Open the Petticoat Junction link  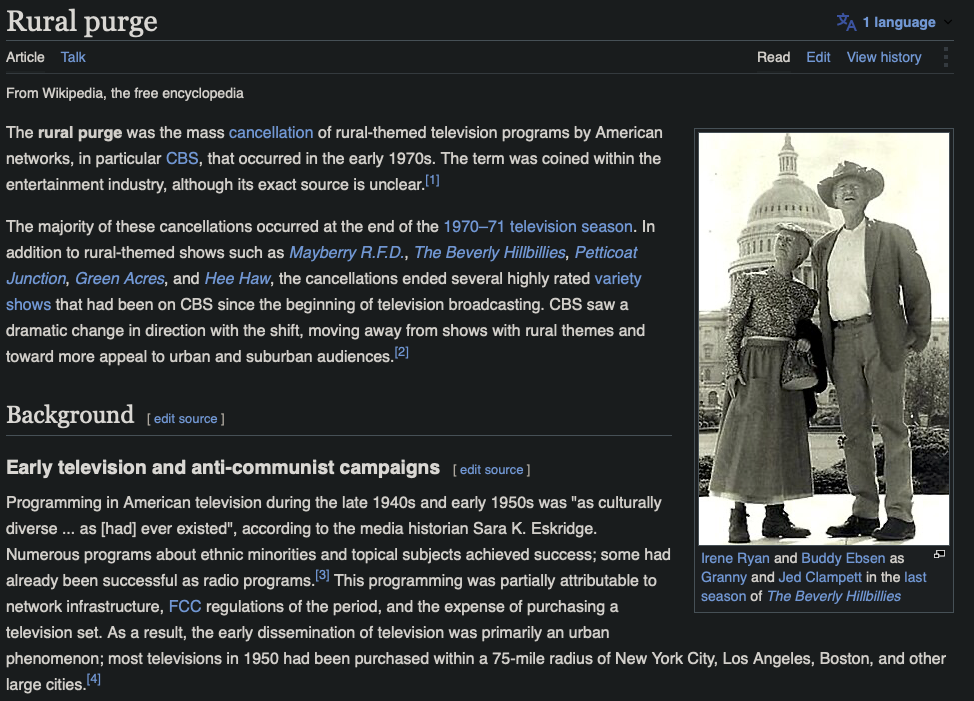coord(606,253)
